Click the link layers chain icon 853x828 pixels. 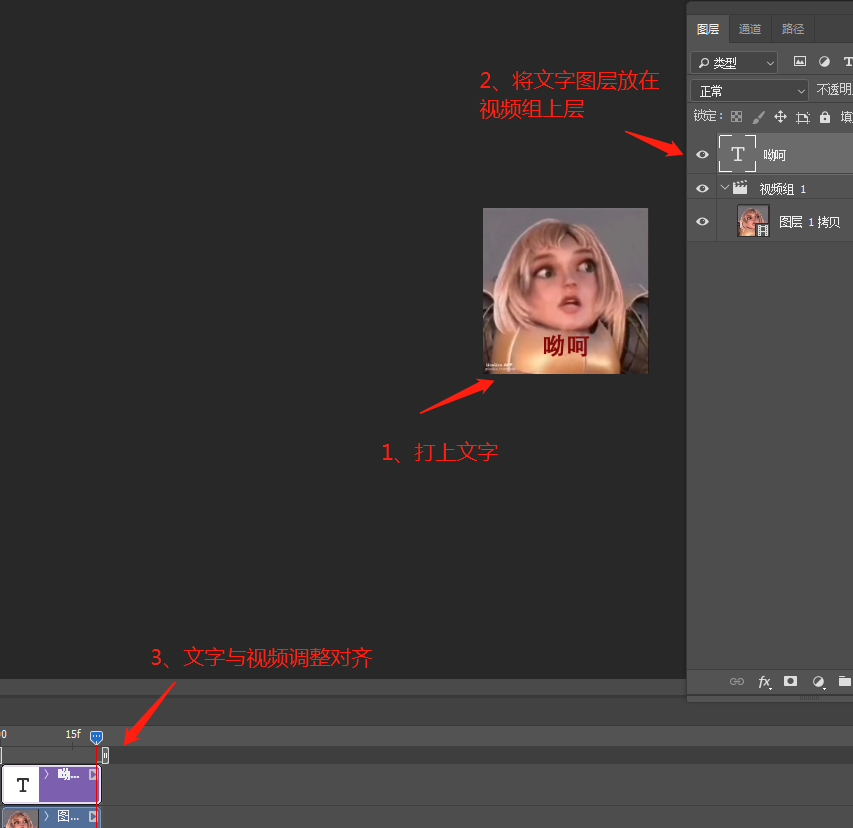click(737, 681)
